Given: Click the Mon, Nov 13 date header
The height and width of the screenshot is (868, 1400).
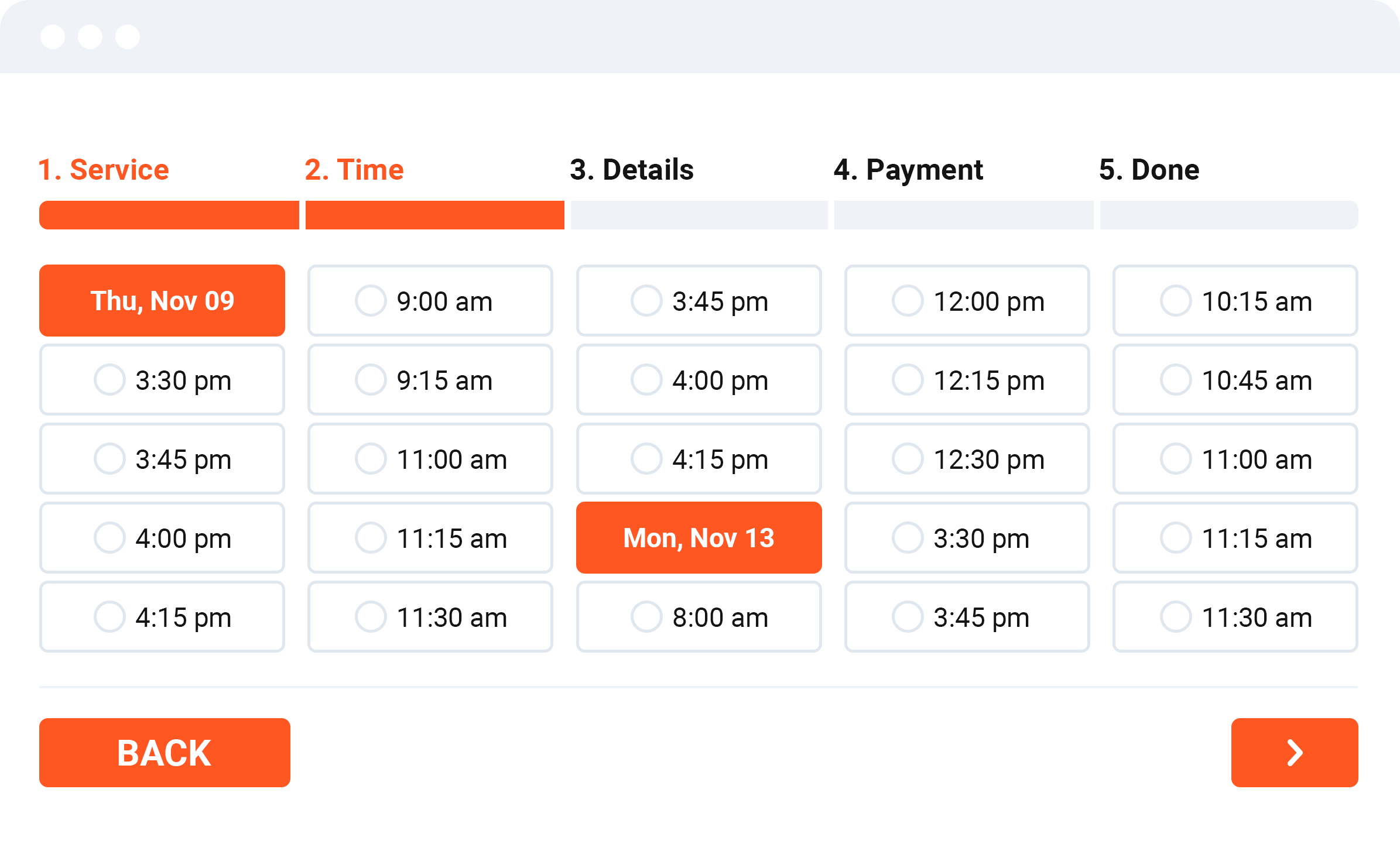Looking at the screenshot, I should (699, 538).
